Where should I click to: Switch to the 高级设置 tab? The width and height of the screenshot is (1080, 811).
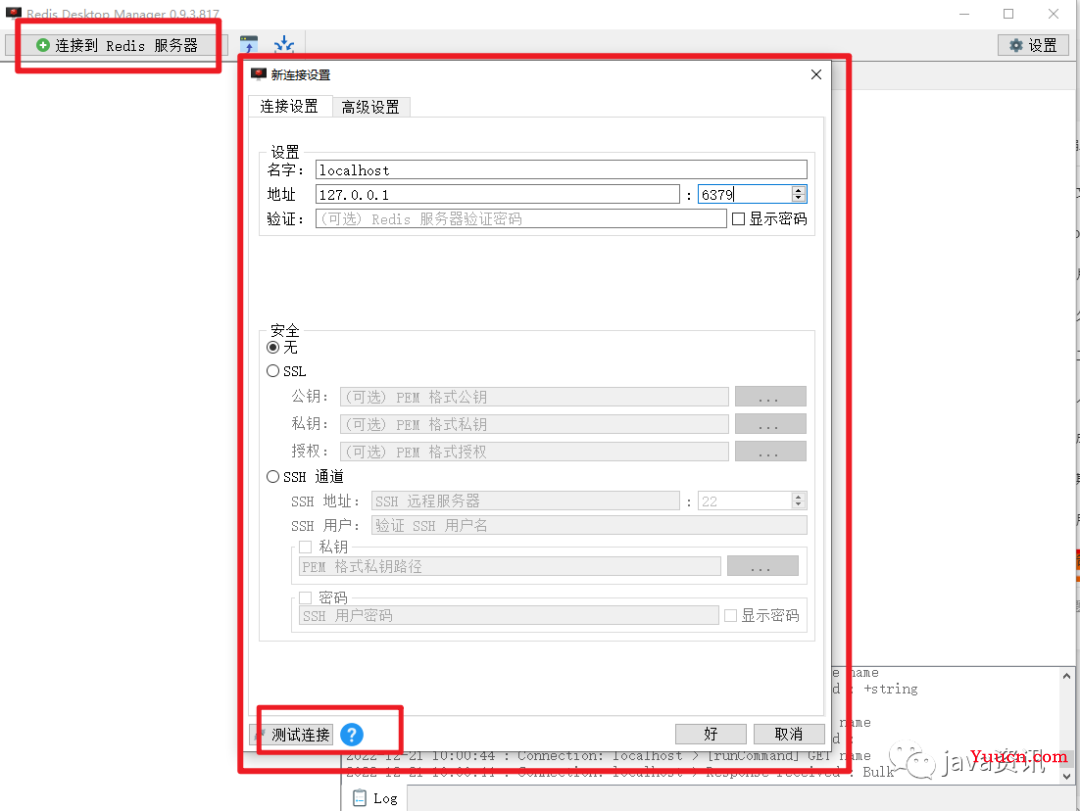[371, 107]
